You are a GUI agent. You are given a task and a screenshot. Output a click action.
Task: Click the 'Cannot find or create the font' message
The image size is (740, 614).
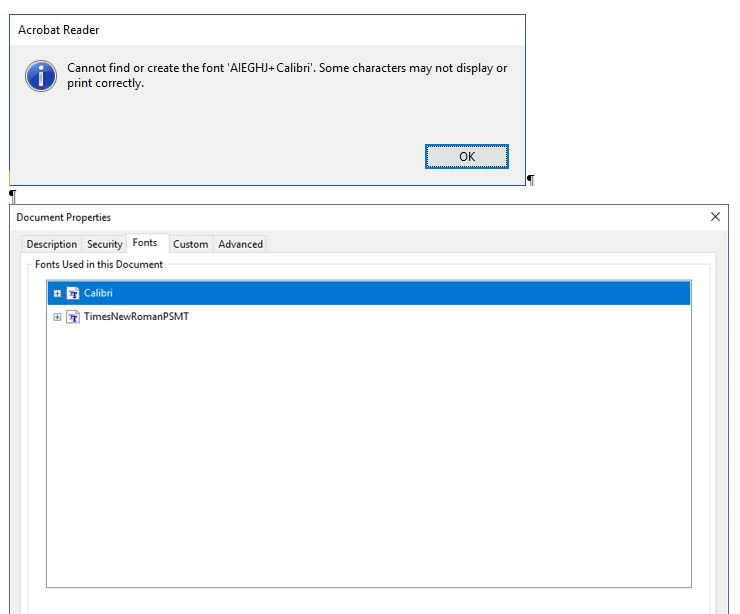coord(287,75)
